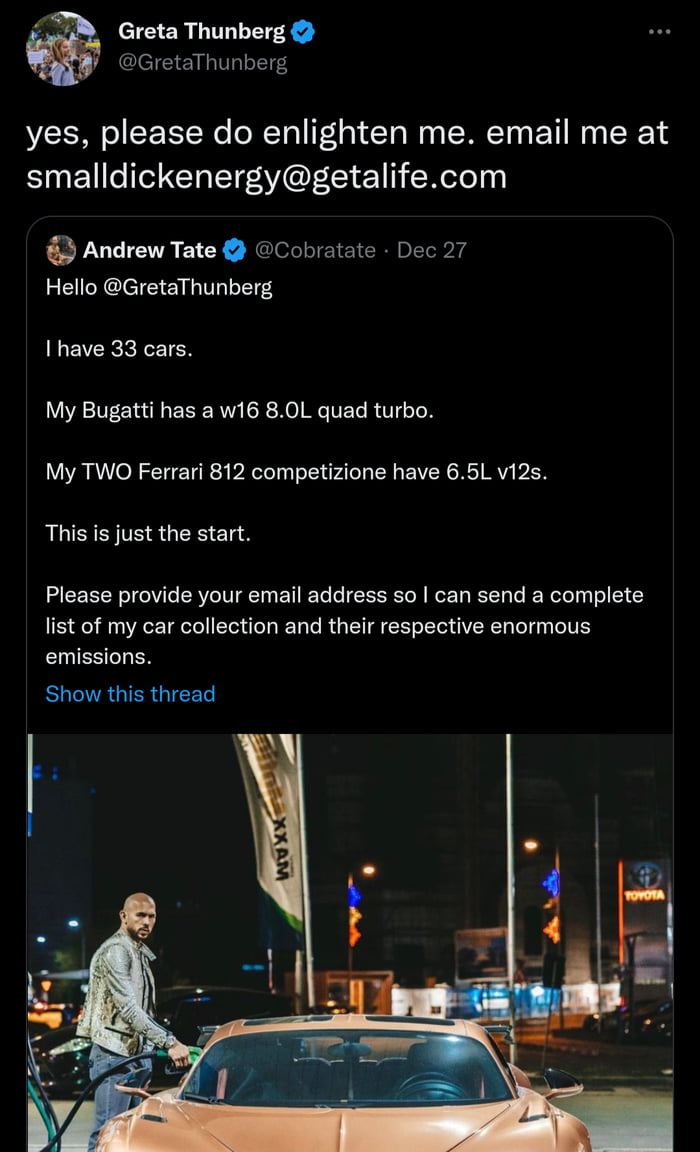Click the @GretaThunberg handle under the display name
Image resolution: width=700 pixels, height=1152 pixels.
click(203, 62)
